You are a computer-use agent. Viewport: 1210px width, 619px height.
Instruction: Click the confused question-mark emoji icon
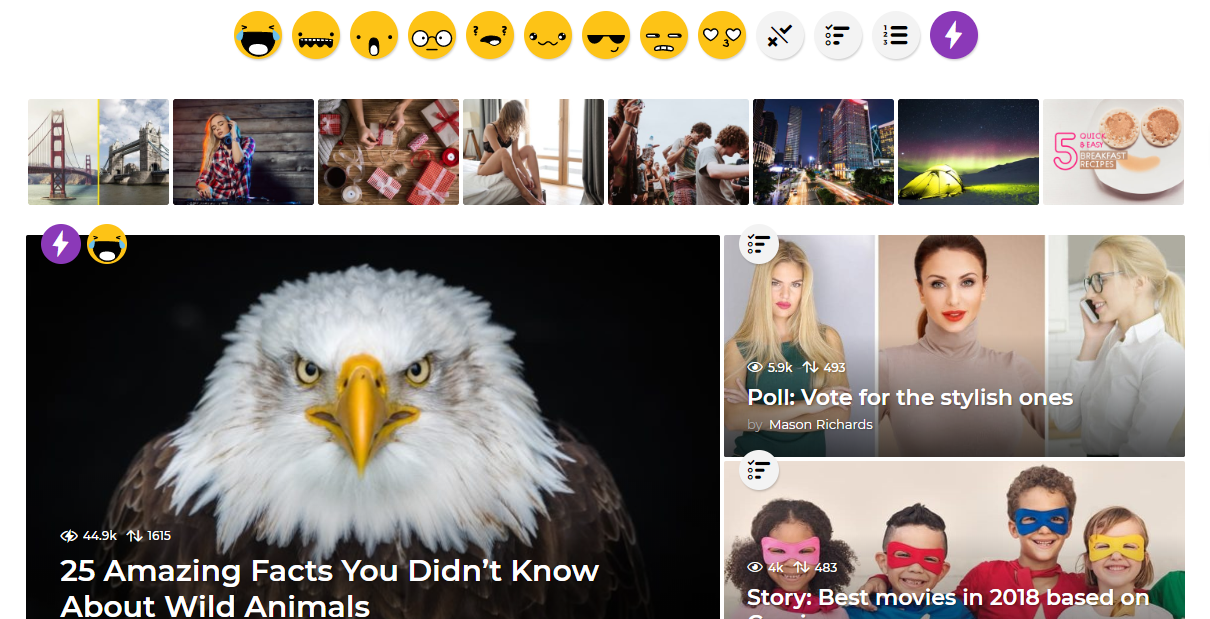tap(490, 36)
